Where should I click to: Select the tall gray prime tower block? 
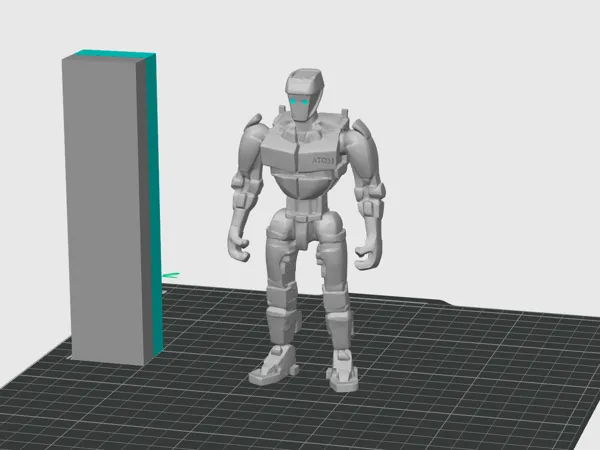tap(111, 208)
